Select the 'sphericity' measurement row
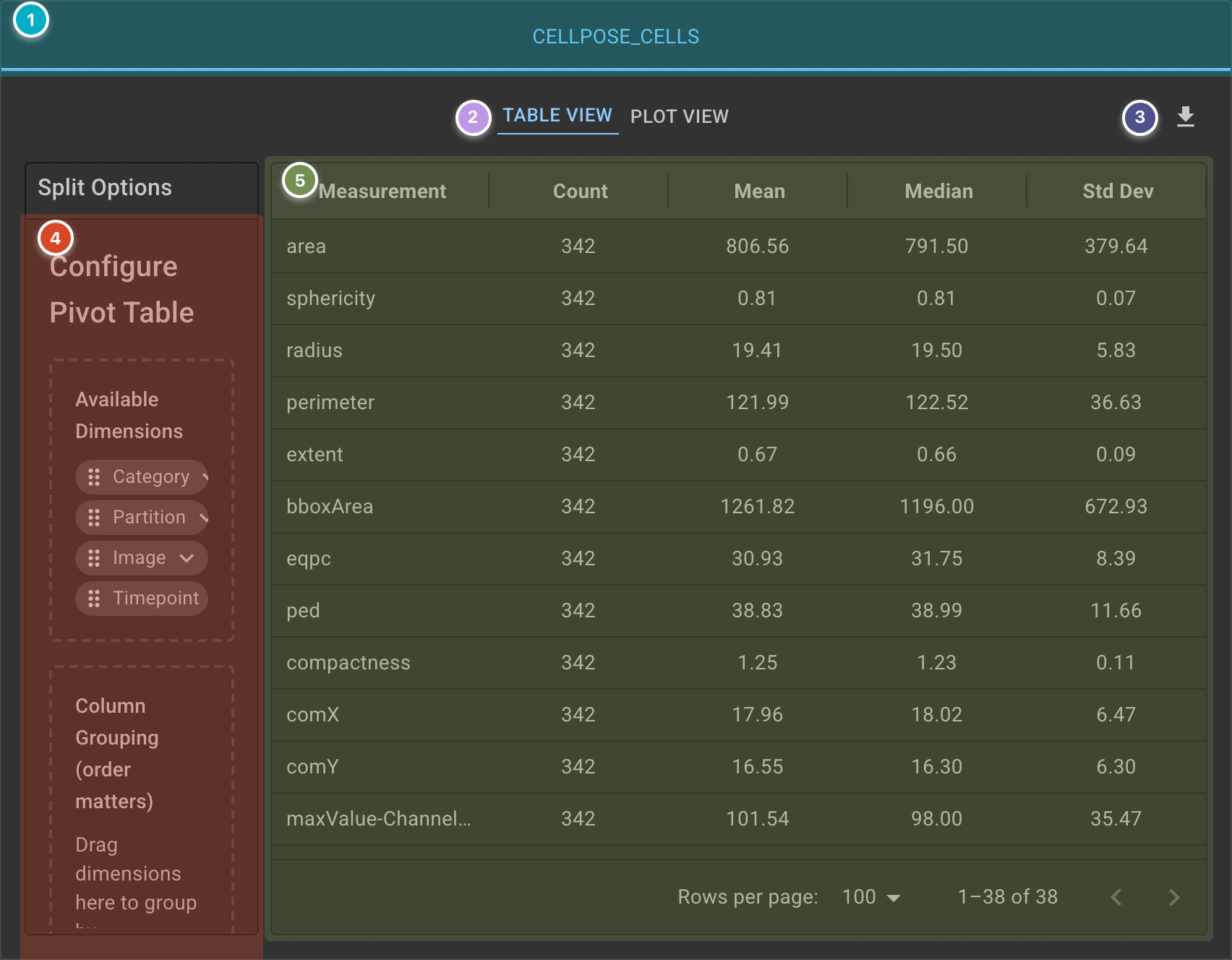Image resolution: width=1232 pixels, height=960 pixels. click(739, 299)
